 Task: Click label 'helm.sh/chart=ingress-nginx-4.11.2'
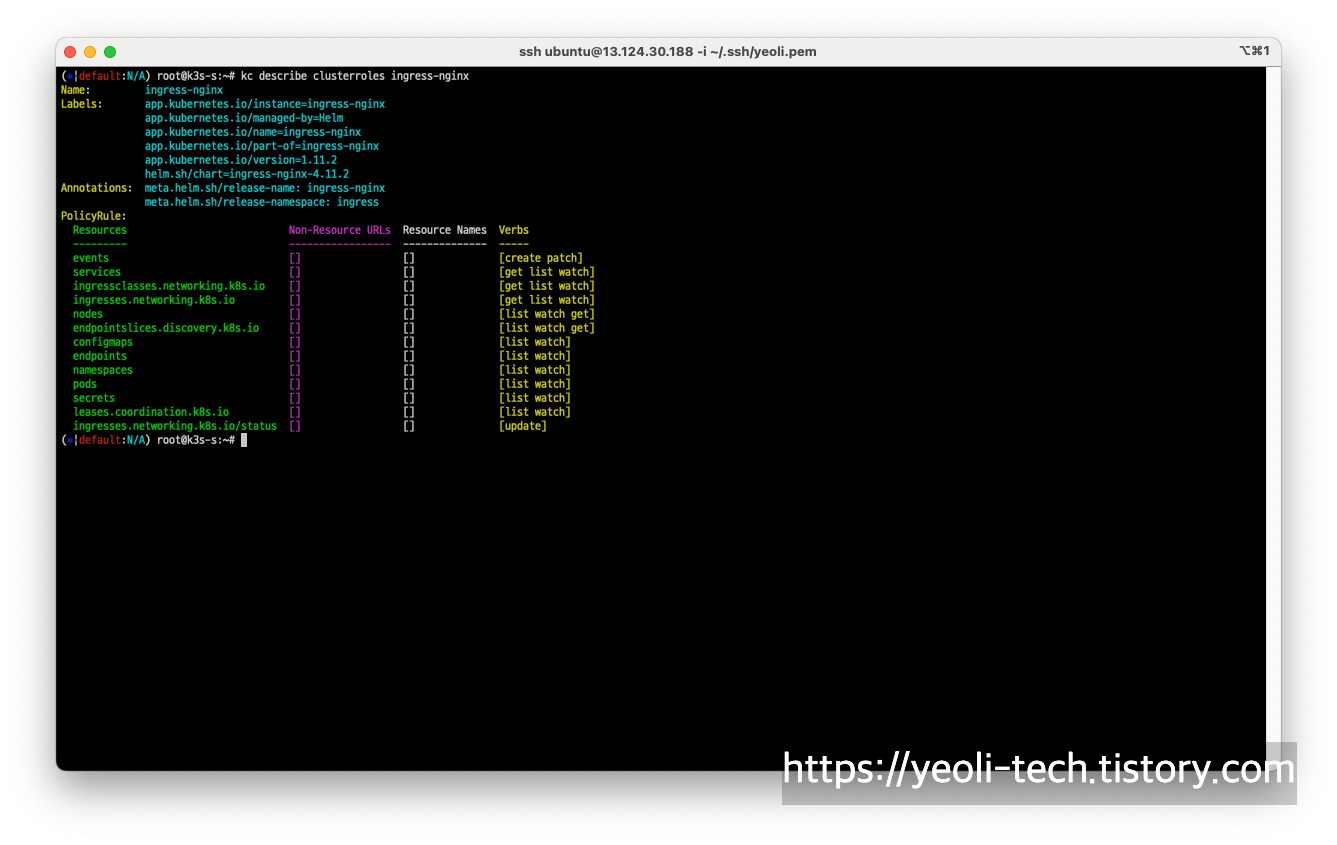point(247,174)
